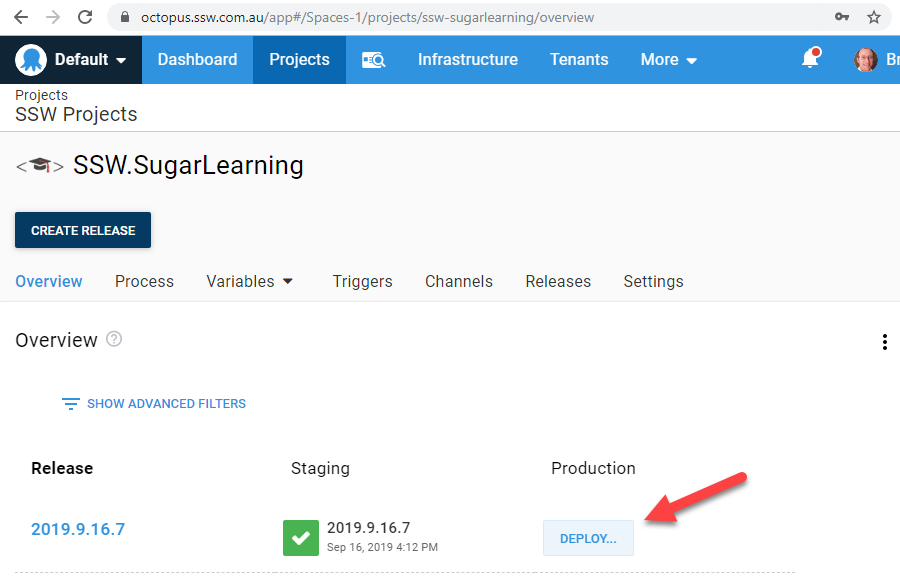Open the search icon in navigation bar

click(x=373, y=60)
